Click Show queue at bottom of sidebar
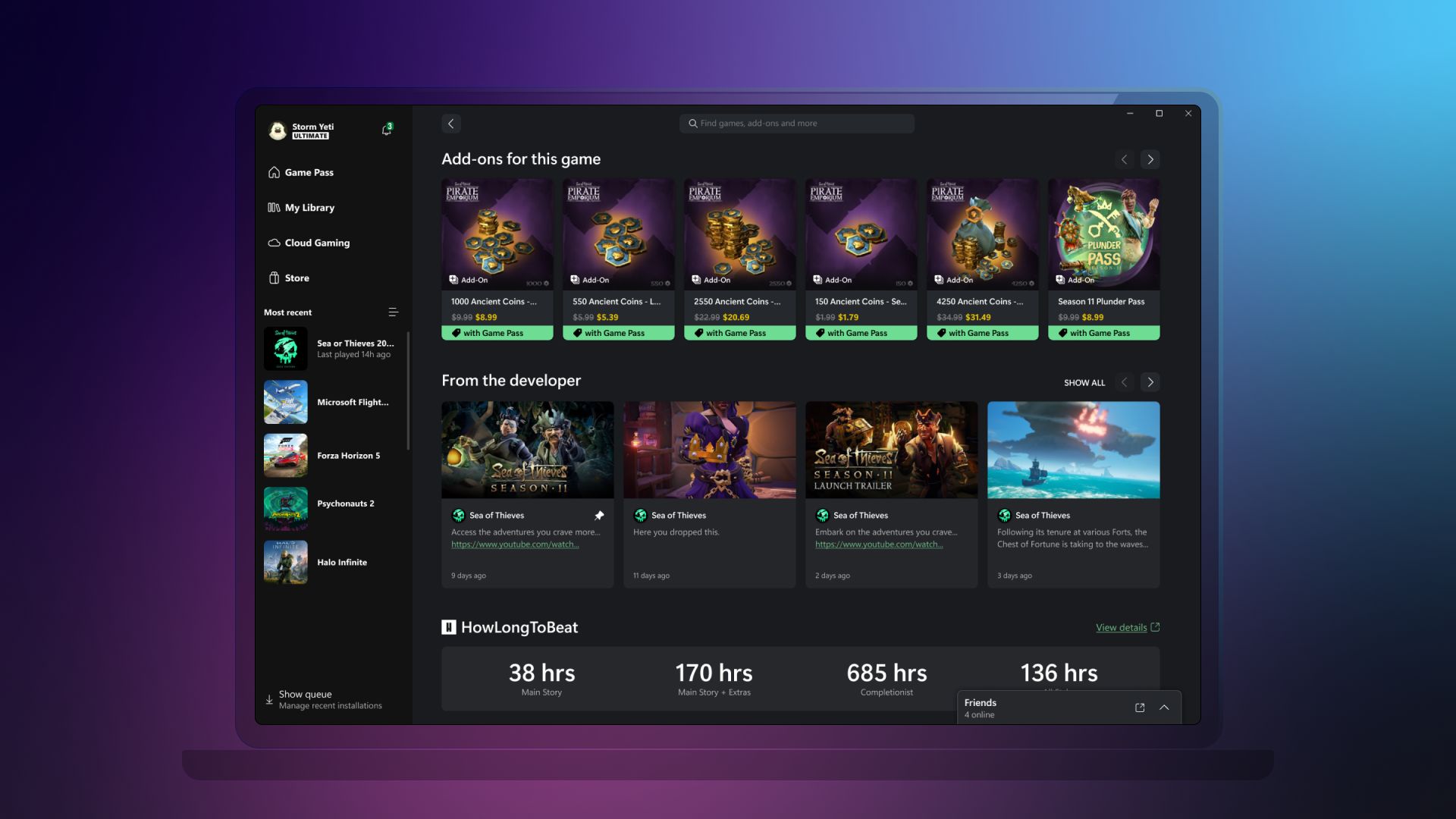Viewport: 1456px width, 819px height. pos(305,694)
